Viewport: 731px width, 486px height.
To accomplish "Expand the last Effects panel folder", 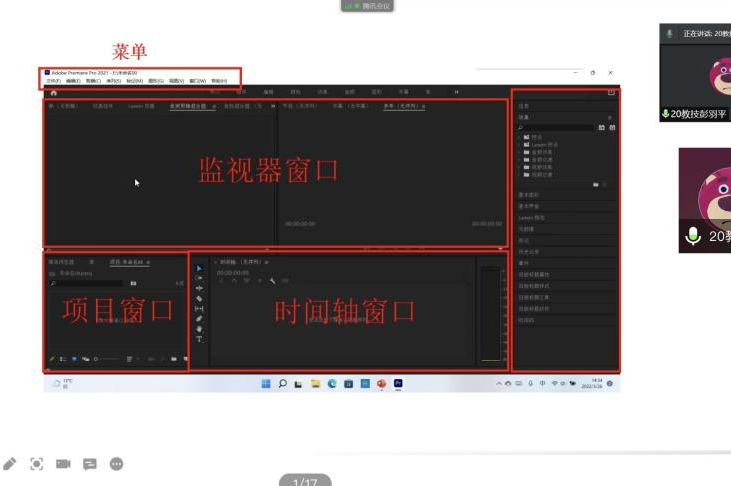I will (520, 173).
